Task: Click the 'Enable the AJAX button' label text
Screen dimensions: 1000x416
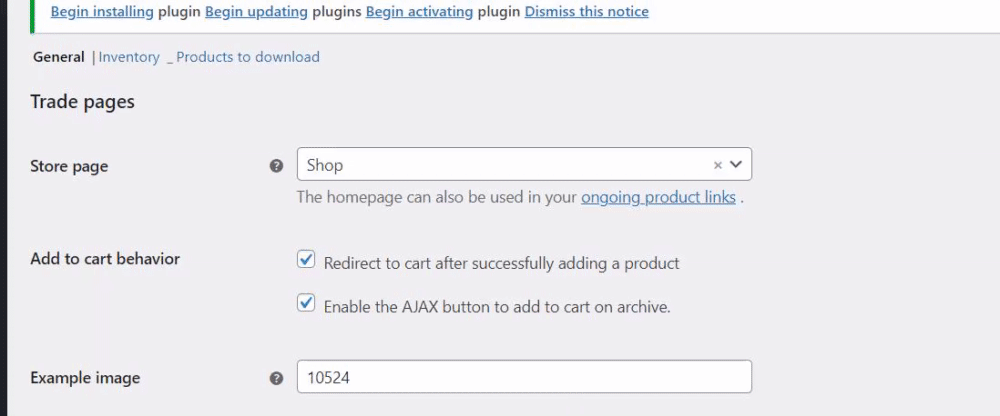Action: [x=496, y=306]
